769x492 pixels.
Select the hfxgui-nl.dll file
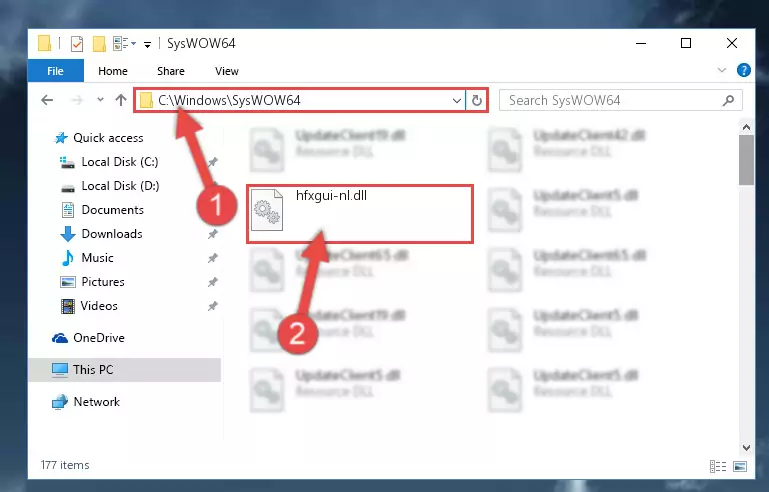click(360, 214)
